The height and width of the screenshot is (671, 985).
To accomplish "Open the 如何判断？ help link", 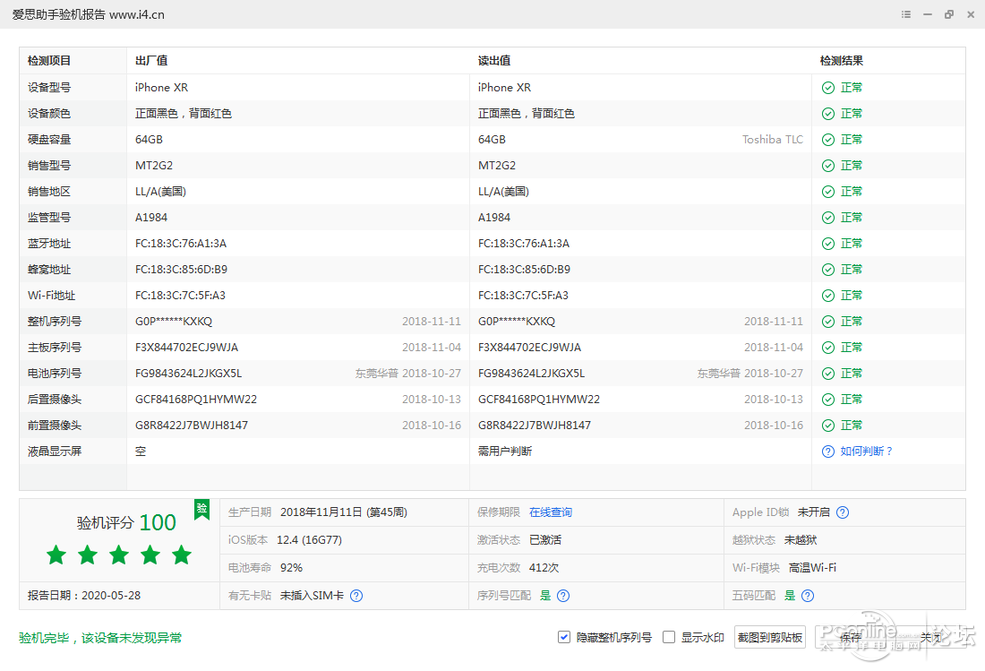I will 866,452.
